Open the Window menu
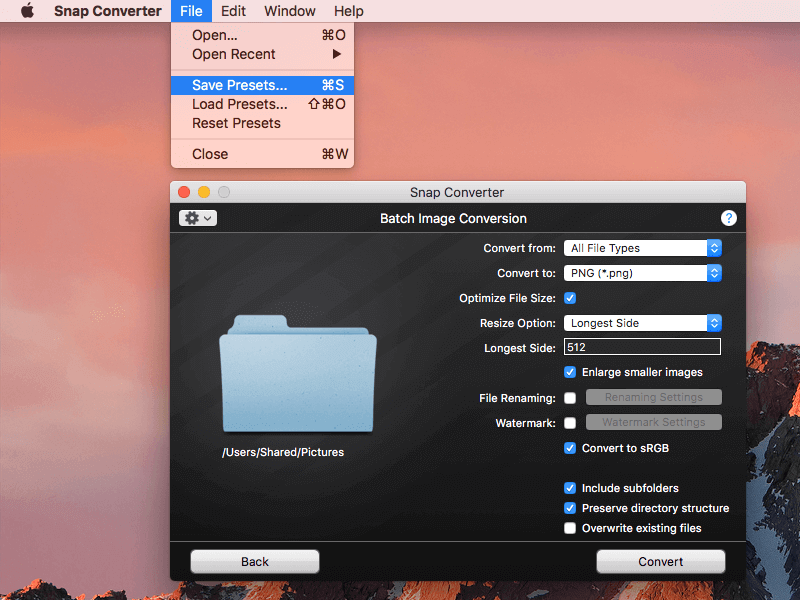This screenshot has width=800, height=600. point(290,11)
